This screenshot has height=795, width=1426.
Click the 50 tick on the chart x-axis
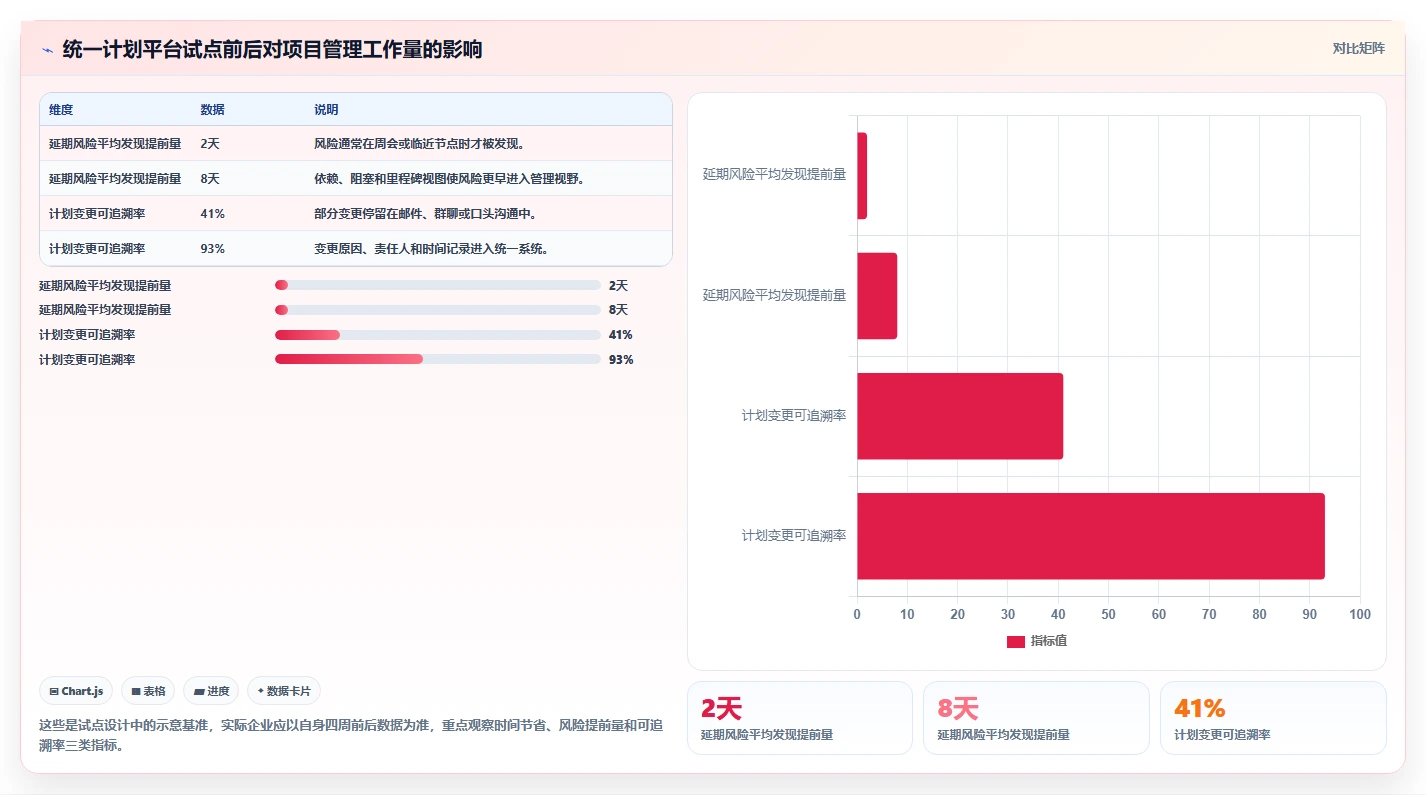(x=1108, y=614)
